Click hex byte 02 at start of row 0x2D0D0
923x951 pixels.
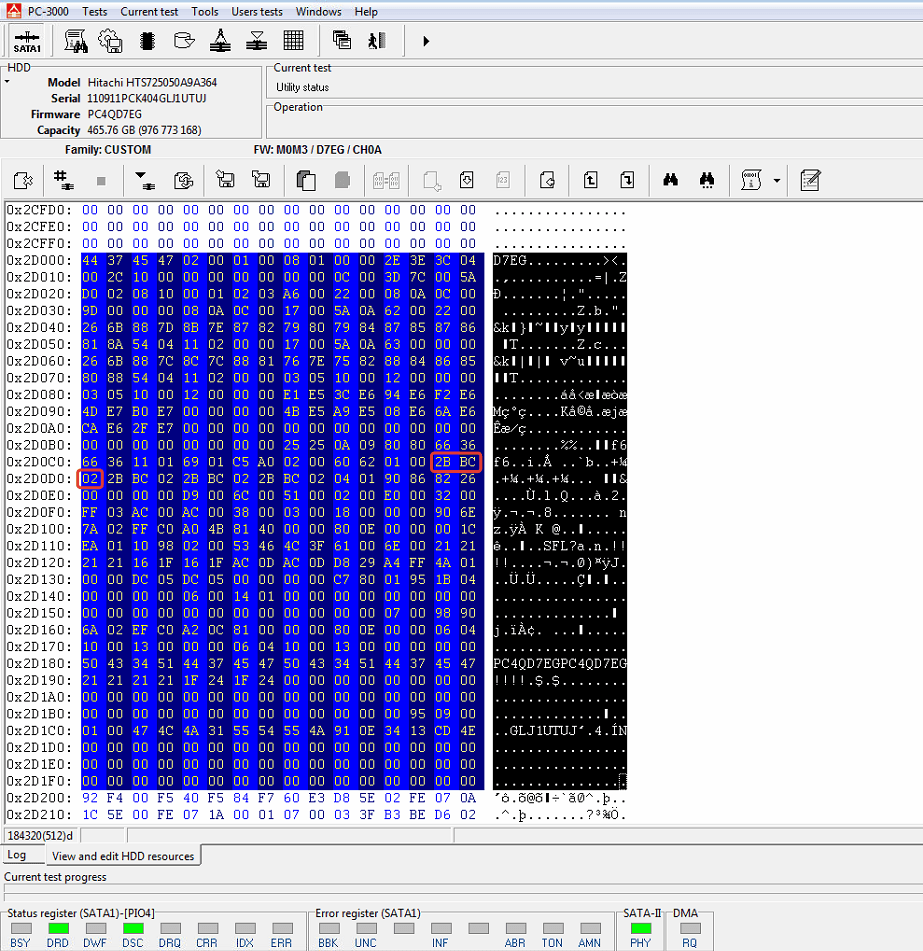(x=90, y=479)
